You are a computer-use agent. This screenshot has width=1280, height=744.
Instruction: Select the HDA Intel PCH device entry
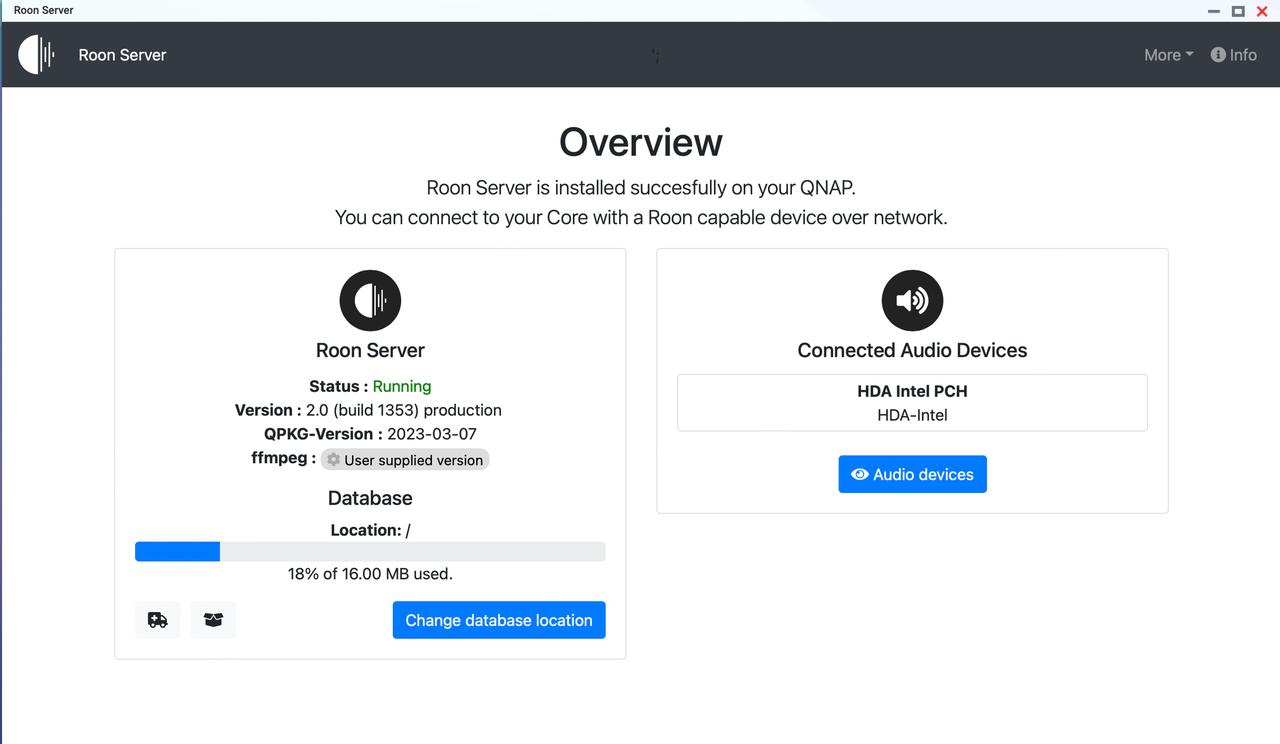tap(912, 403)
